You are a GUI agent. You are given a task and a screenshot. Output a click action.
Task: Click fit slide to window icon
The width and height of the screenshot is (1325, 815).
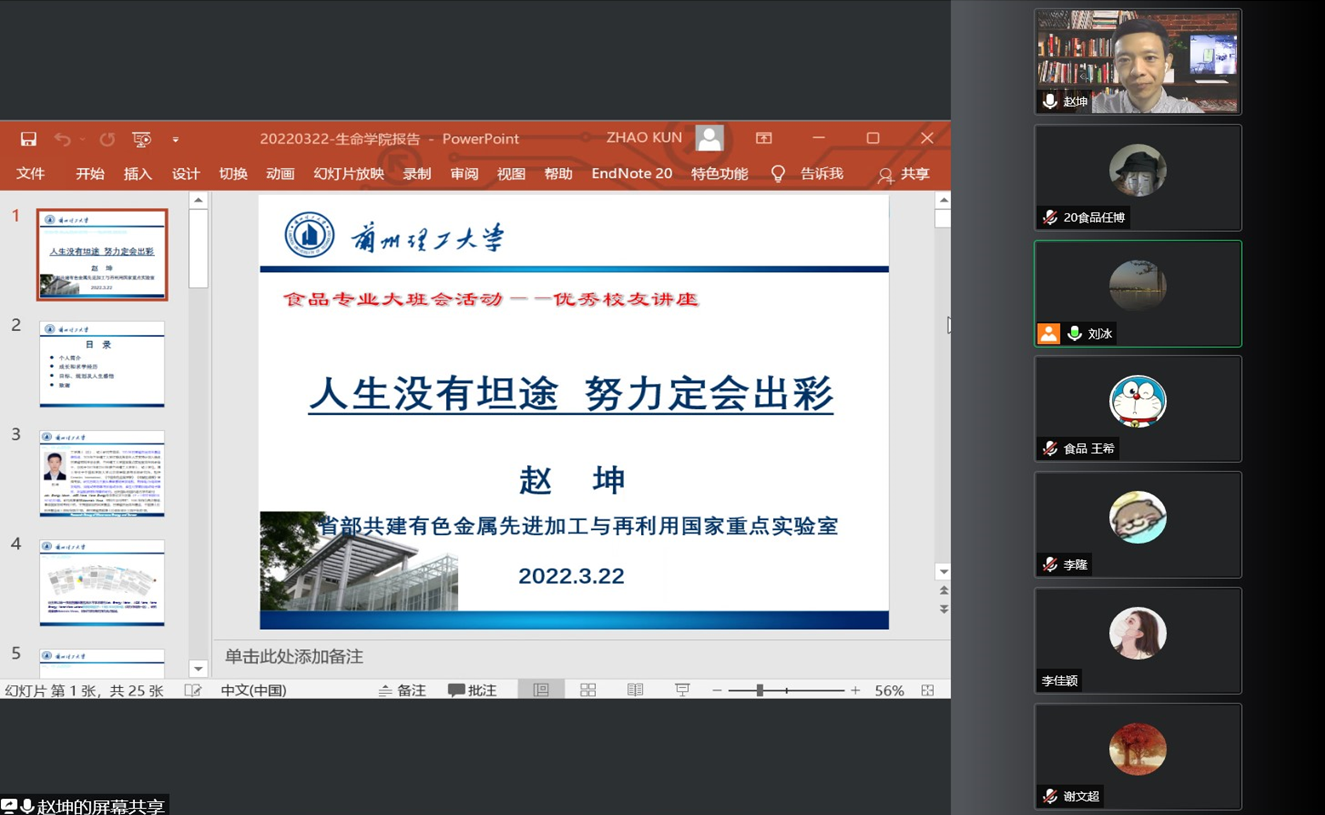pos(928,690)
